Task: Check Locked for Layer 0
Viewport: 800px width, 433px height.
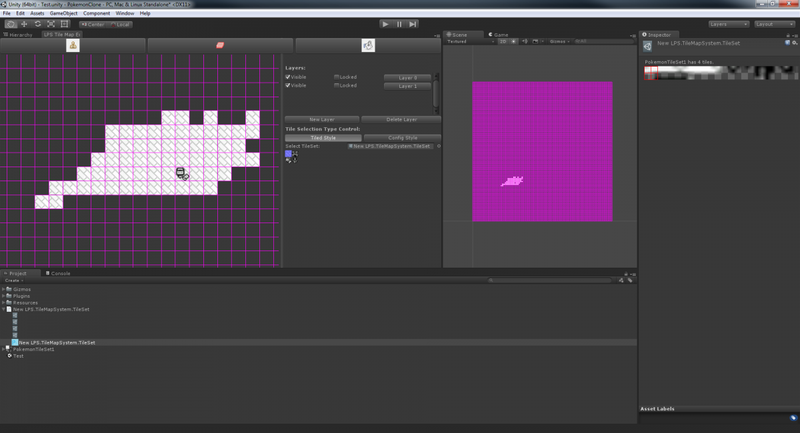Action: click(336, 77)
